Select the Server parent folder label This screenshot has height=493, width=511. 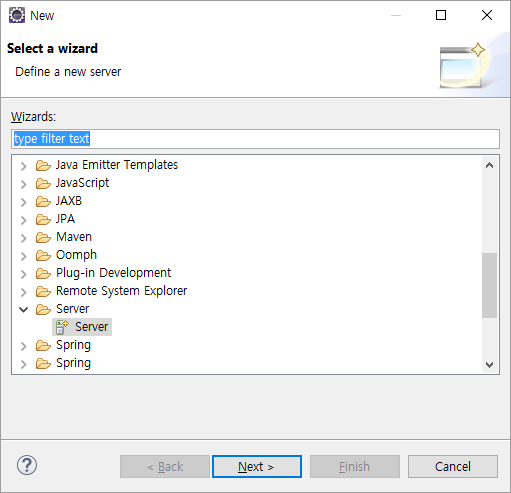tap(72, 309)
